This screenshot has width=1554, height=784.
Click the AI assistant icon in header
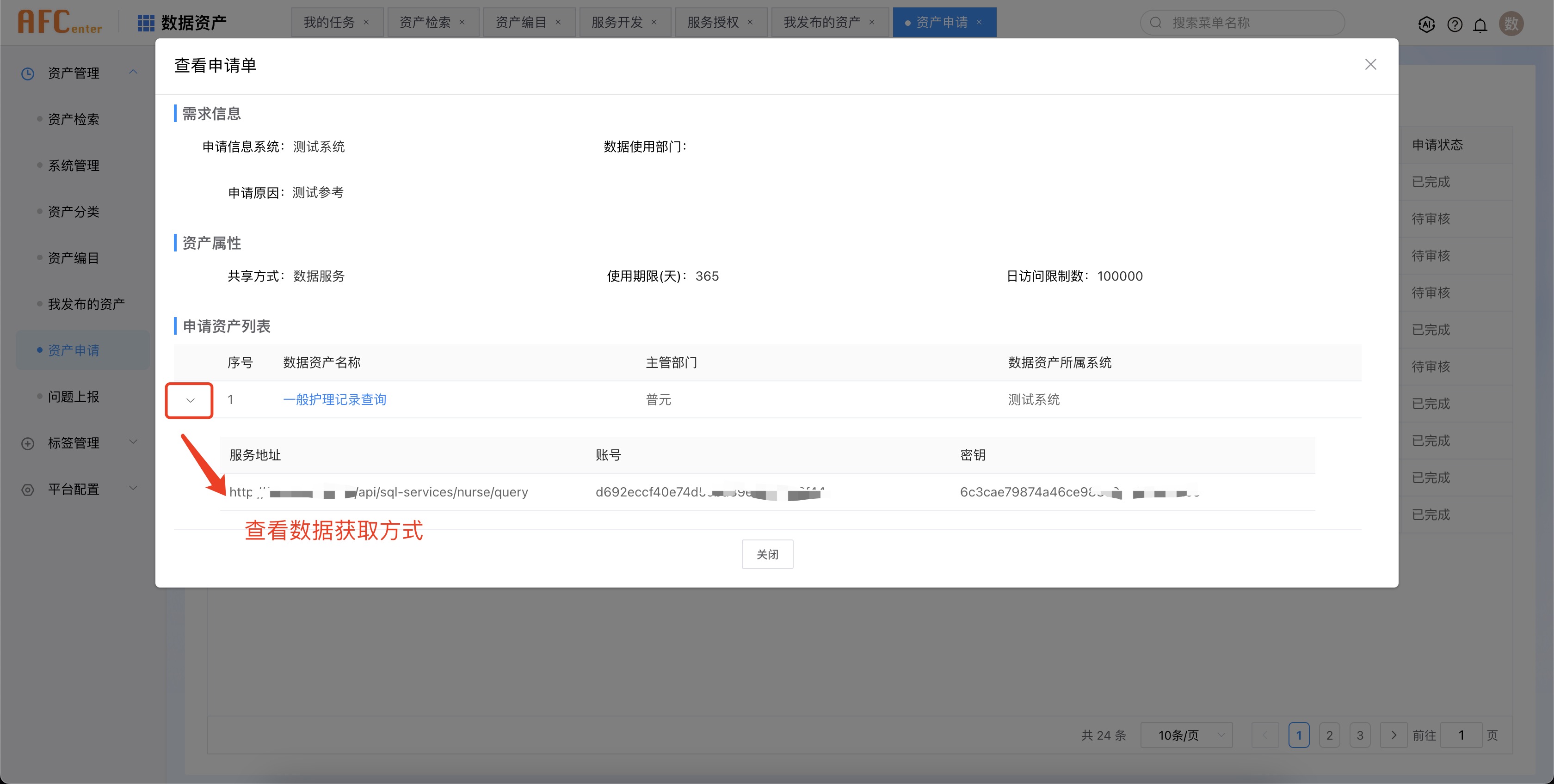pos(1426,24)
